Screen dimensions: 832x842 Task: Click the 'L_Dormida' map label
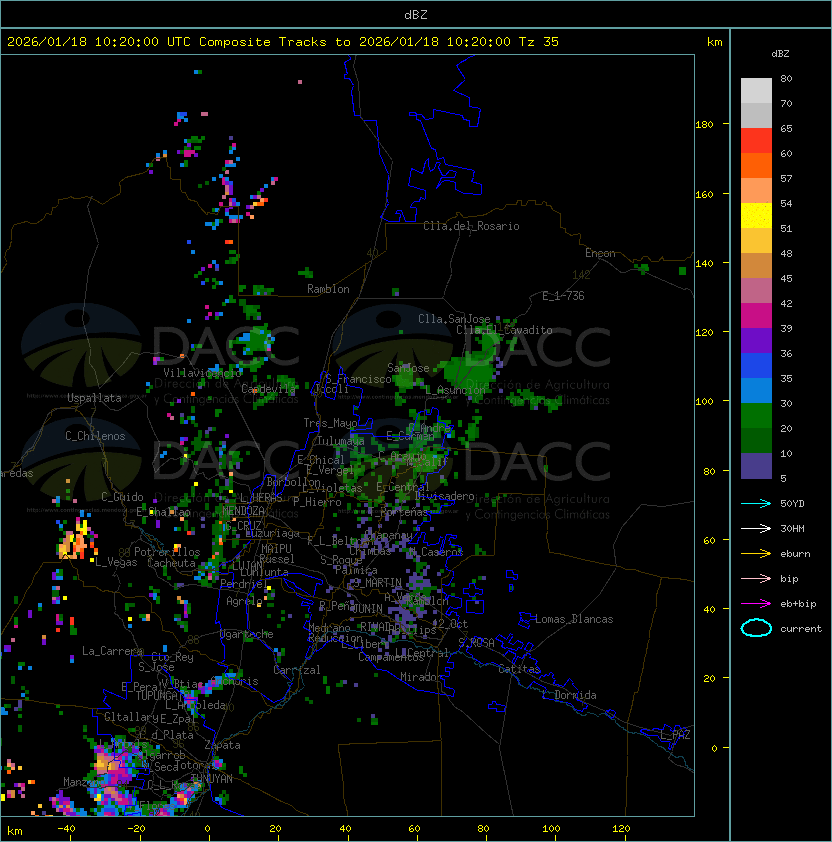click(569, 695)
